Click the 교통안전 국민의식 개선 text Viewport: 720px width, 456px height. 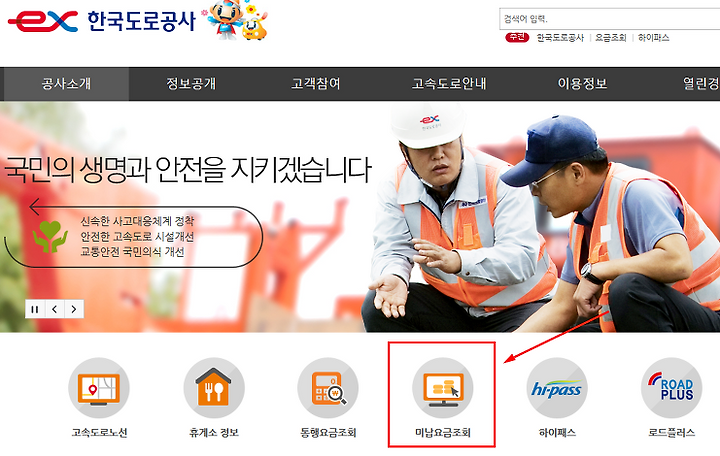132,252
